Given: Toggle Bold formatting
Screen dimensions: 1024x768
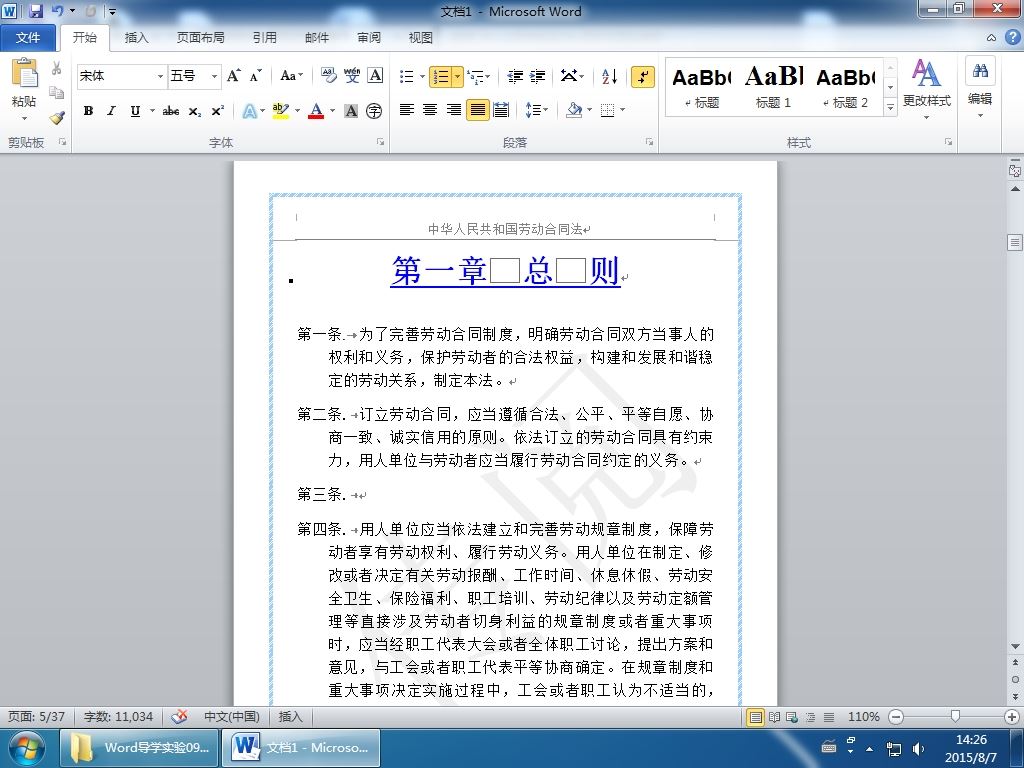Looking at the screenshot, I should click(x=88, y=111).
